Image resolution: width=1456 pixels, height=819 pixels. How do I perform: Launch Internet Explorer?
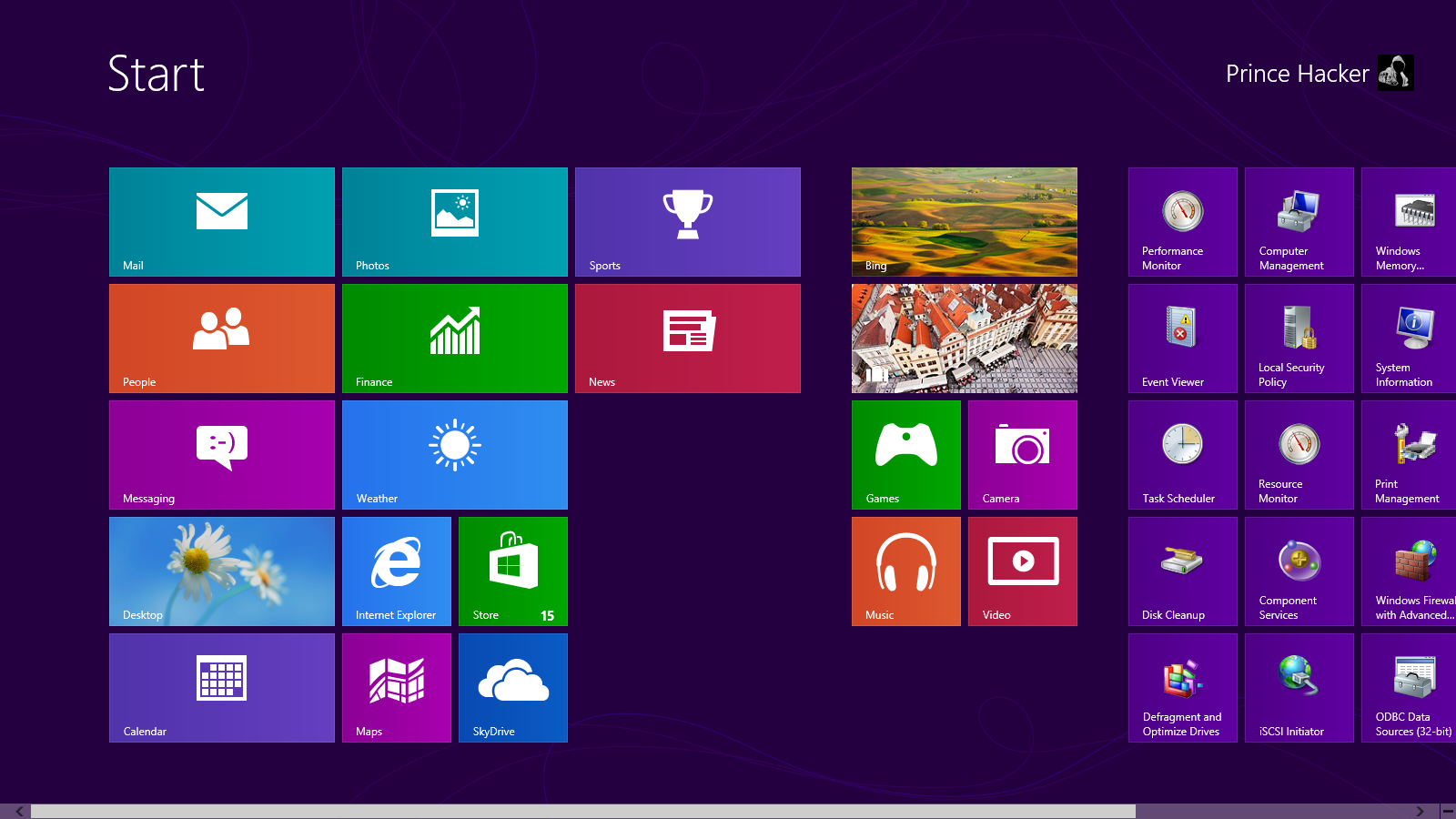pyautogui.click(x=397, y=571)
